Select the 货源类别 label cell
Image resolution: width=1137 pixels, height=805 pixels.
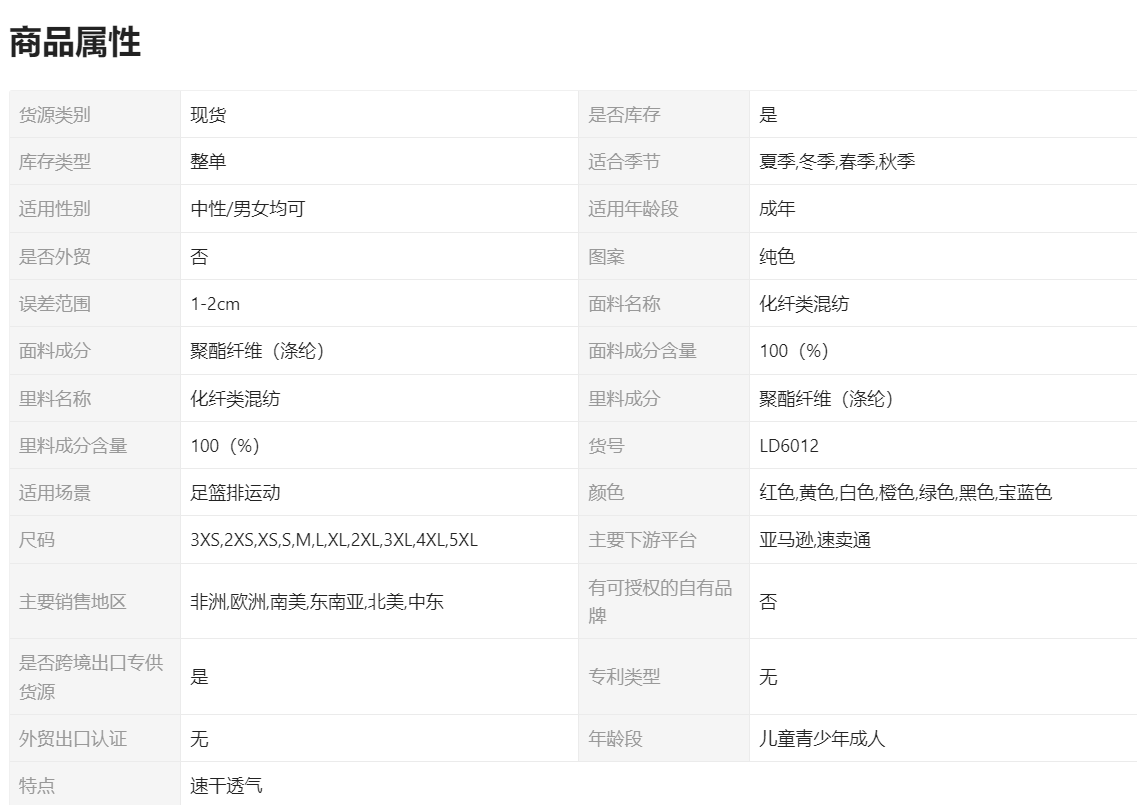pos(55,115)
